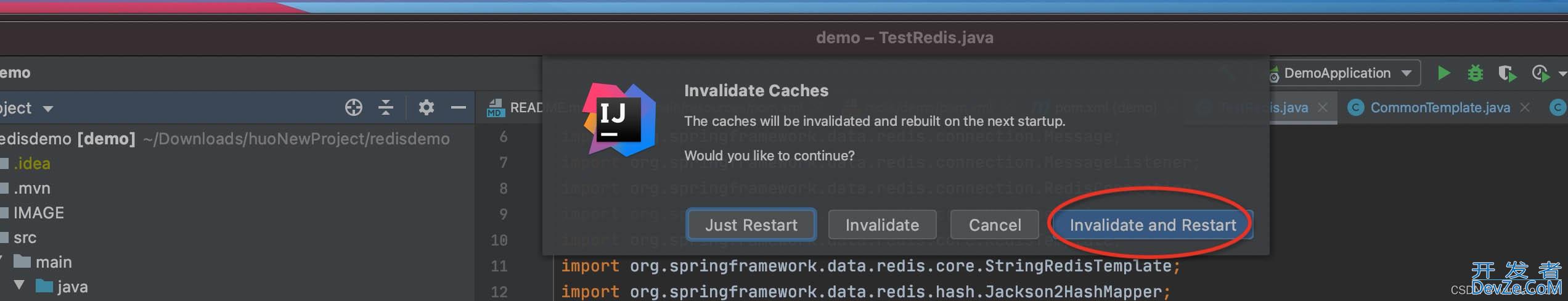The height and width of the screenshot is (301, 1568).
Task: Open Project panel gear settings
Action: coord(426,107)
